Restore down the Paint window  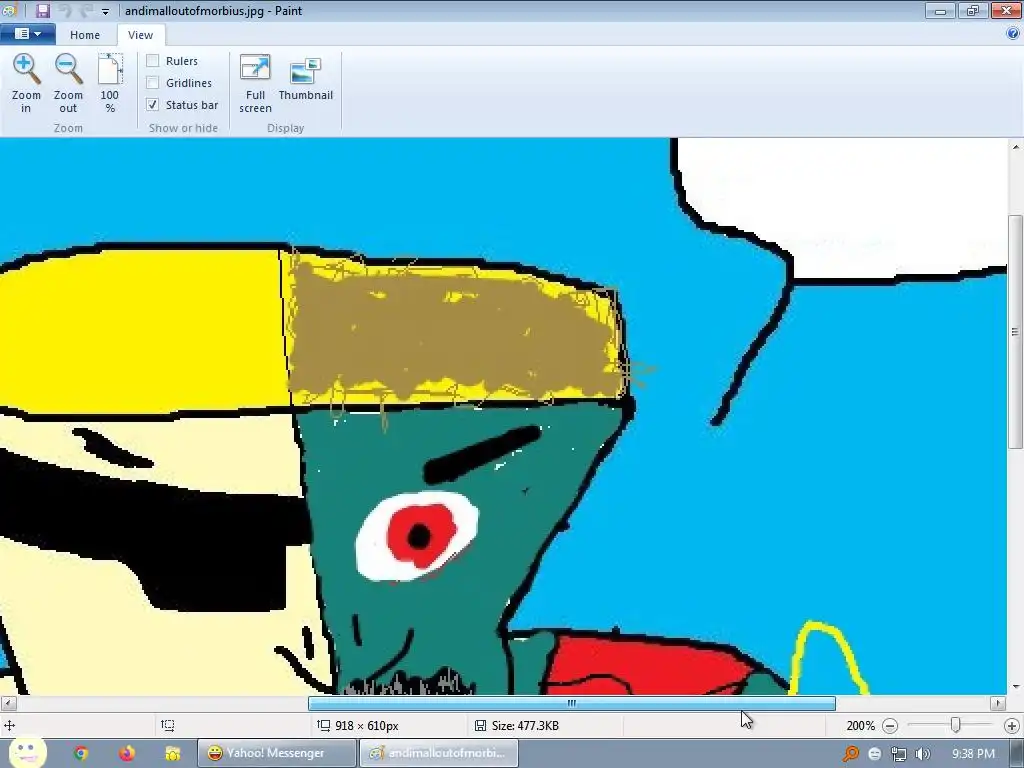(x=972, y=10)
